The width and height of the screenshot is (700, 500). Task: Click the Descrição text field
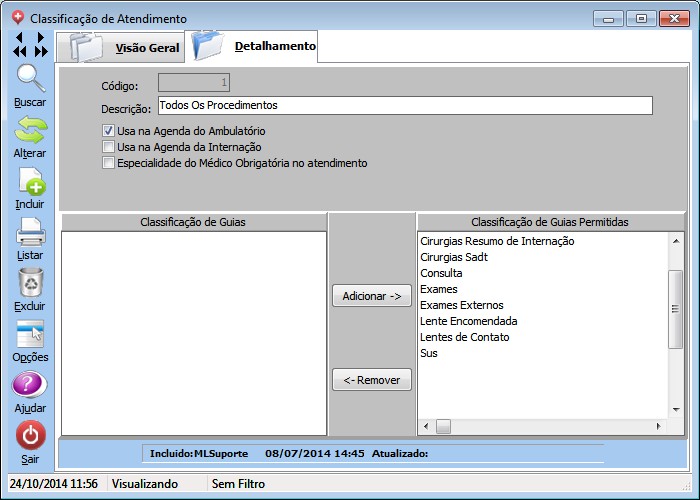pos(404,106)
